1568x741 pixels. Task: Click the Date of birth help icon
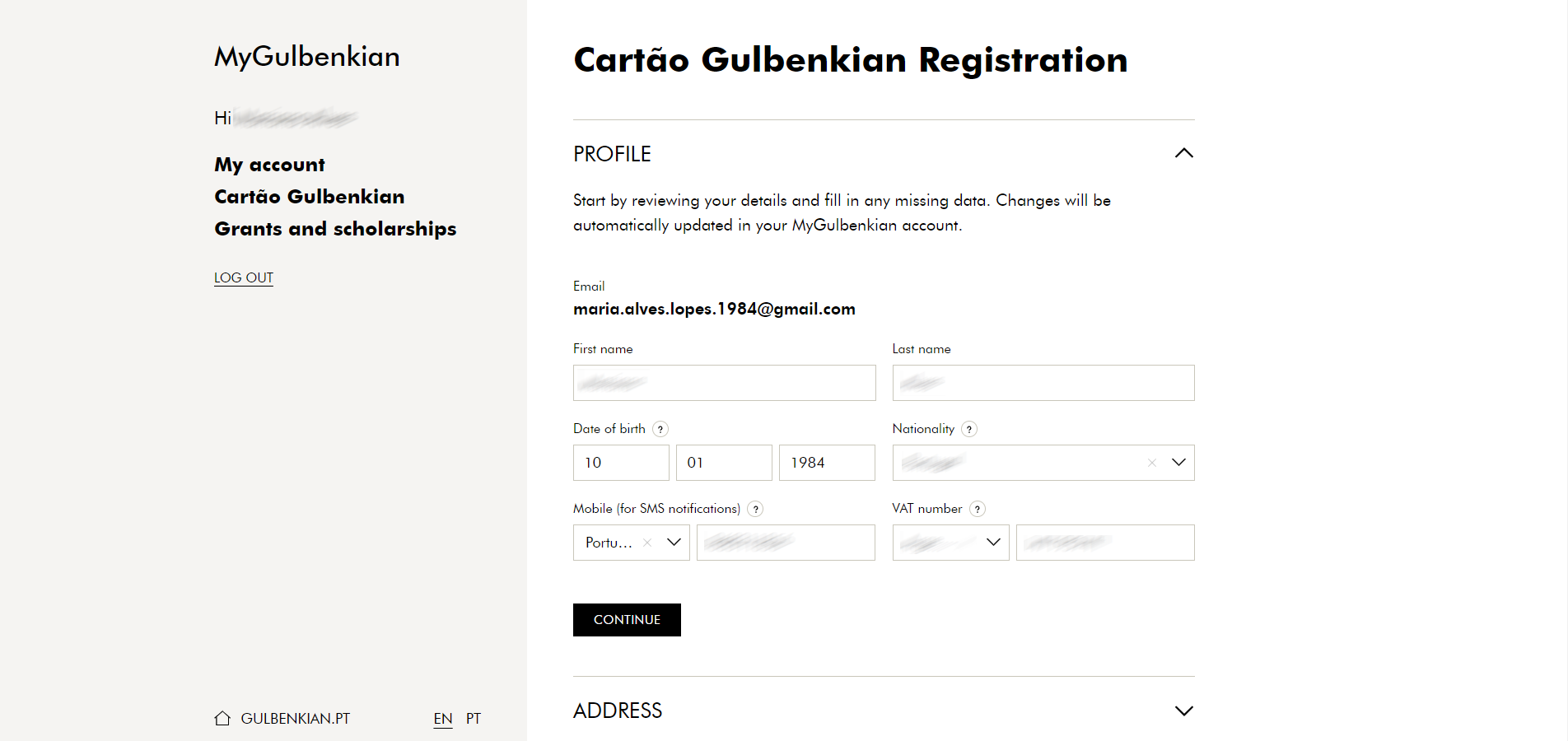tap(660, 429)
